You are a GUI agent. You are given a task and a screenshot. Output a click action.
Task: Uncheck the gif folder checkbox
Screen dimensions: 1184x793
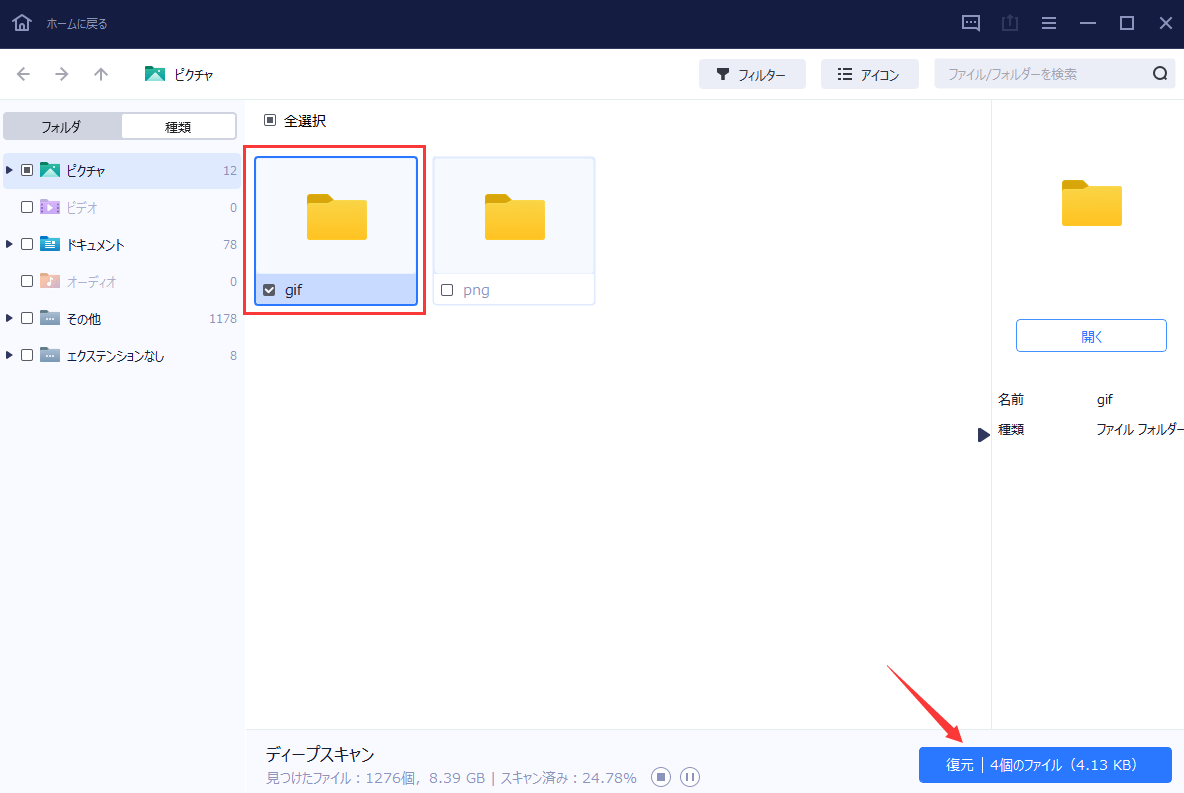click(269, 290)
